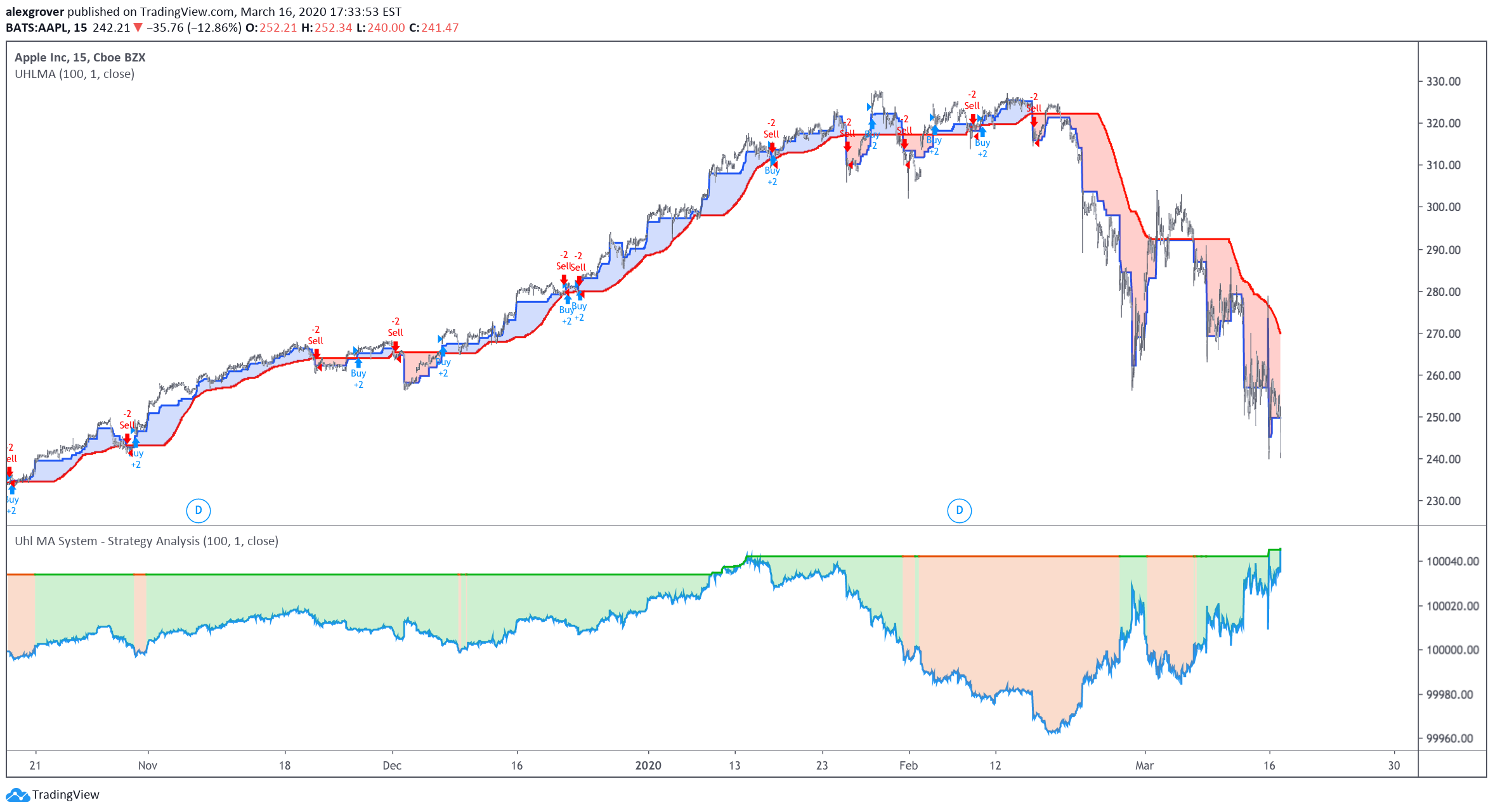Click the Sell signal arrow near December 1
Screen dimensions: 1493x812
point(395,345)
